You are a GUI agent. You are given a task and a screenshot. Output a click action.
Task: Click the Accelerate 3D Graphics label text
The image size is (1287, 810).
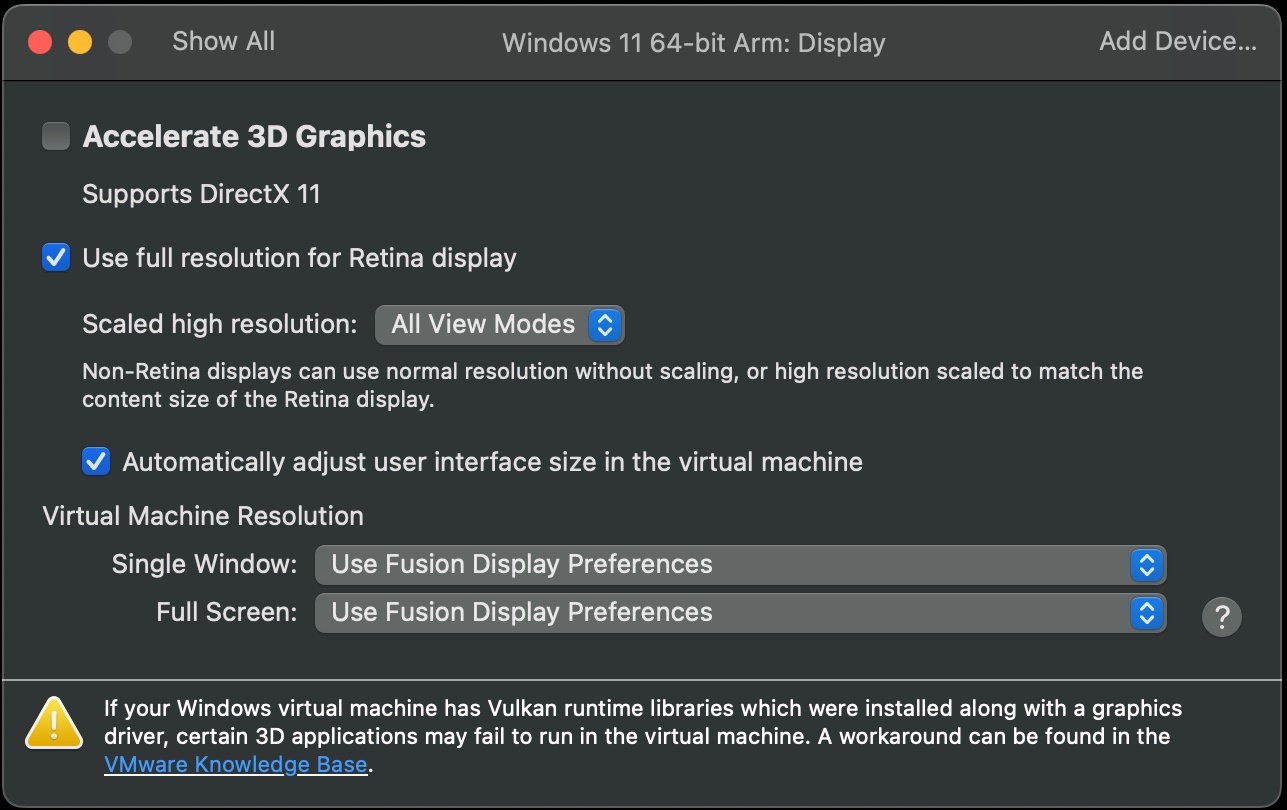tap(254, 136)
